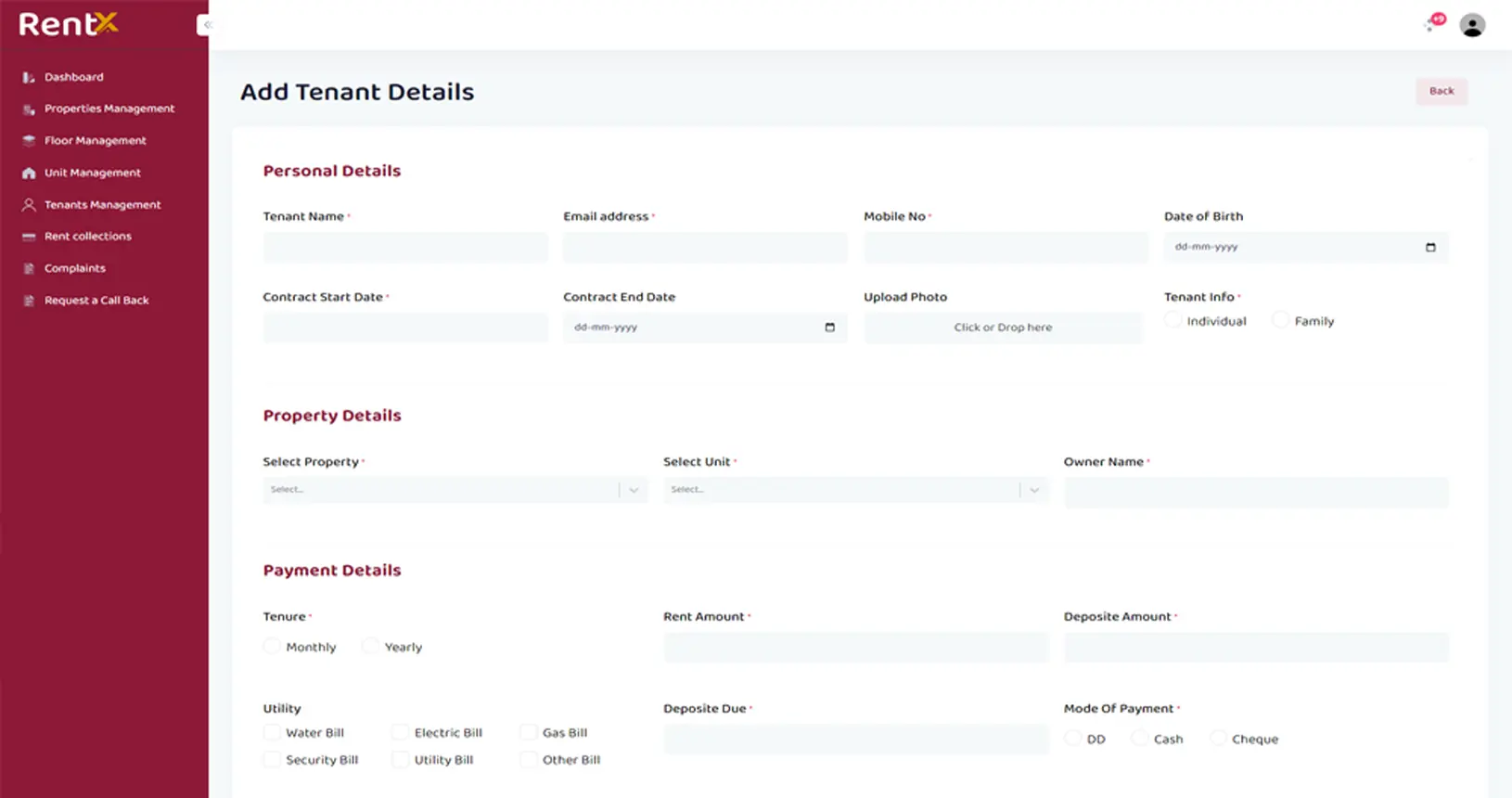
Task: Click the Complaints sidebar icon
Action: (29, 269)
